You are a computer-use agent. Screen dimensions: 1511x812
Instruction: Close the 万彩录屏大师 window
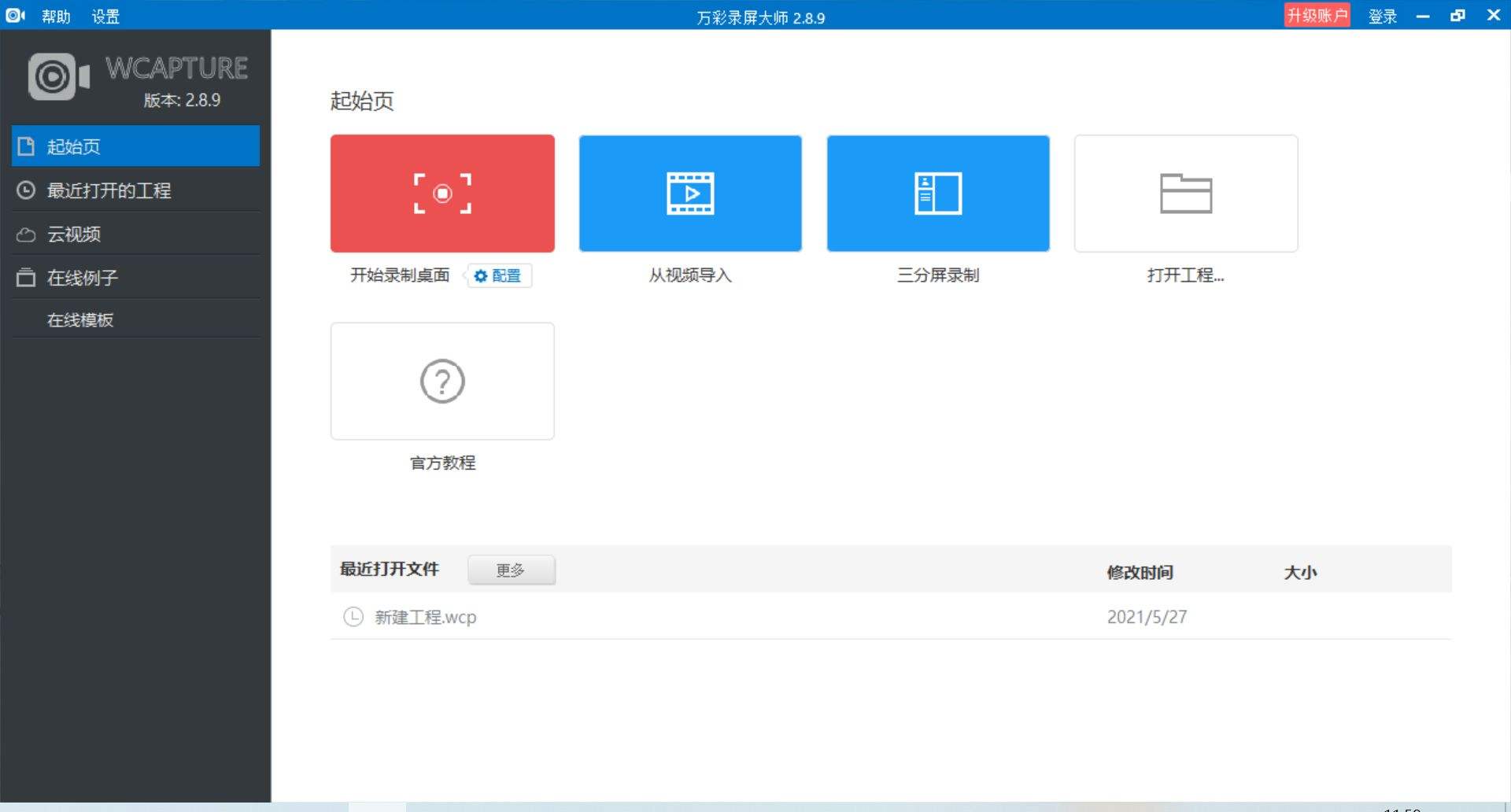click(x=1493, y=15)
